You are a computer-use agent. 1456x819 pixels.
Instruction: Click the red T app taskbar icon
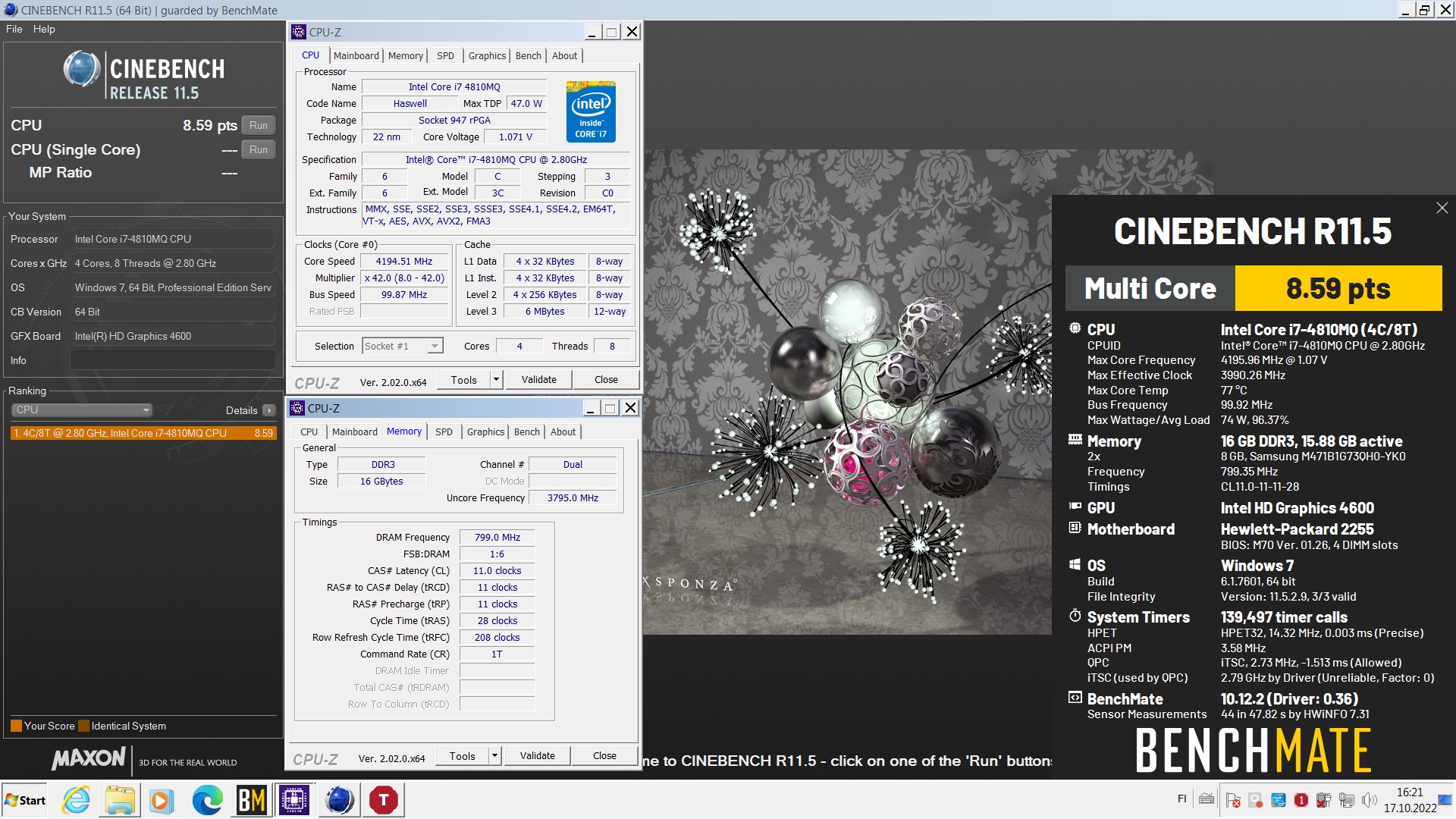tap(383, 800)
